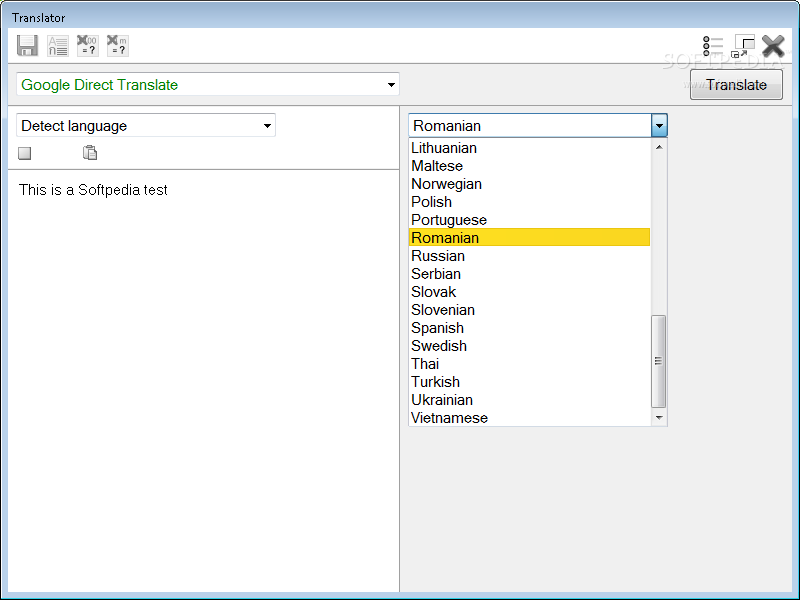Select Maltese from the language list
800x600 pixels.
(x=530, y=166)
